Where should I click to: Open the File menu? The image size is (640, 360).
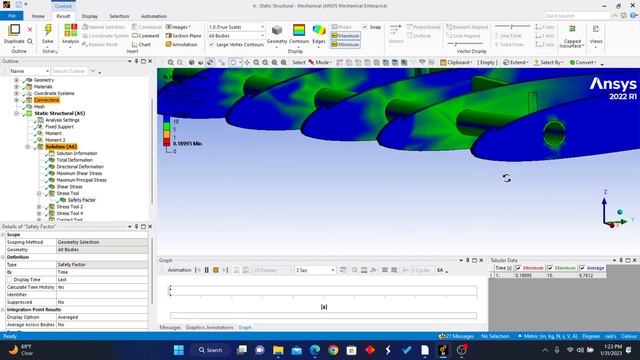coord(12,16)
